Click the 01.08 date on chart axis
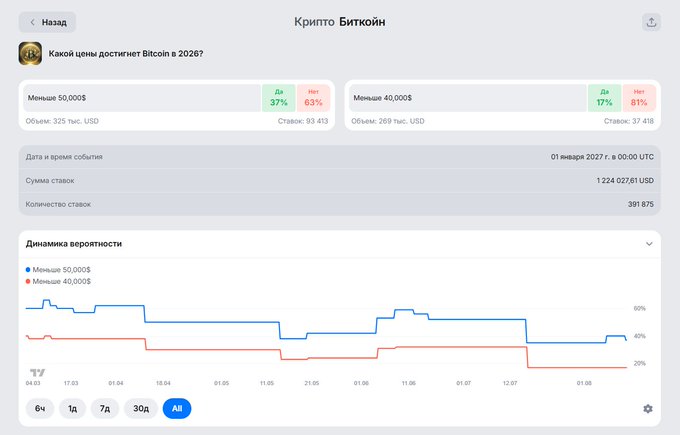 584,383
